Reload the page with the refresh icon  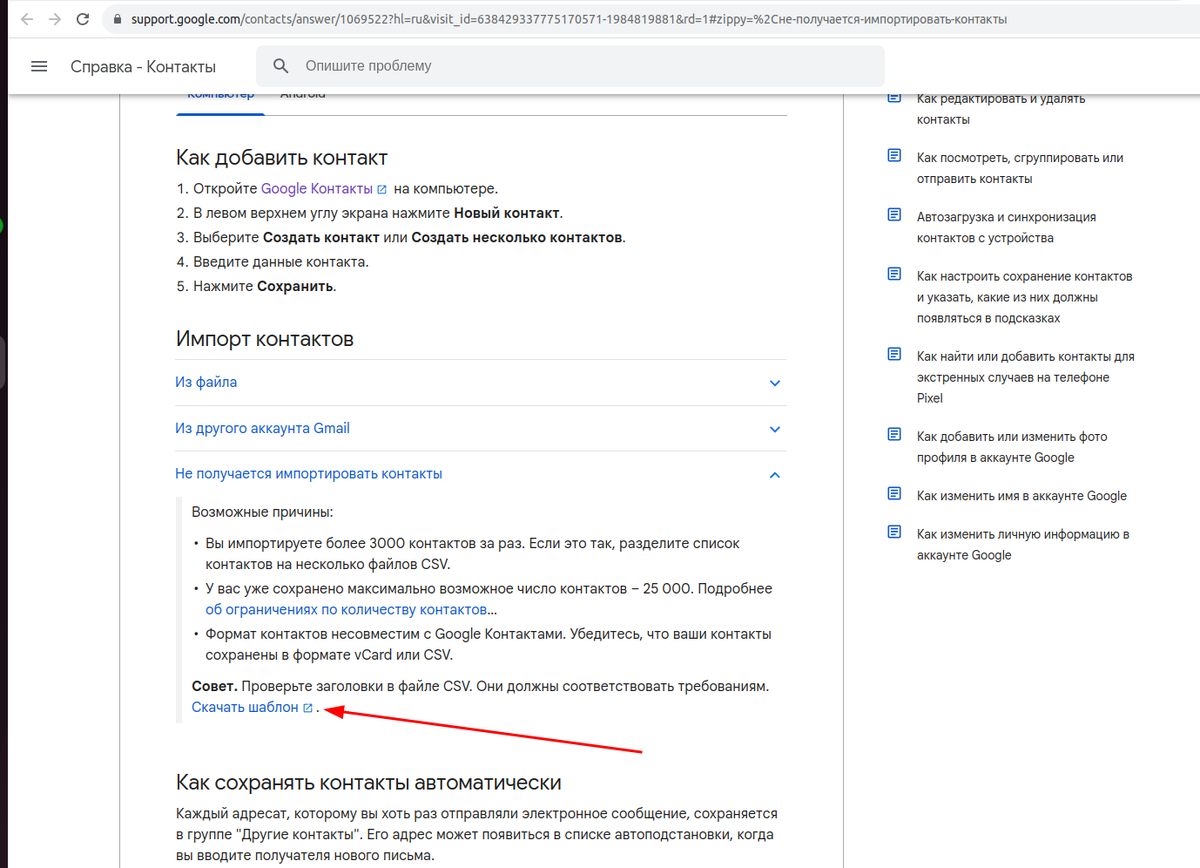pos(83,19)
